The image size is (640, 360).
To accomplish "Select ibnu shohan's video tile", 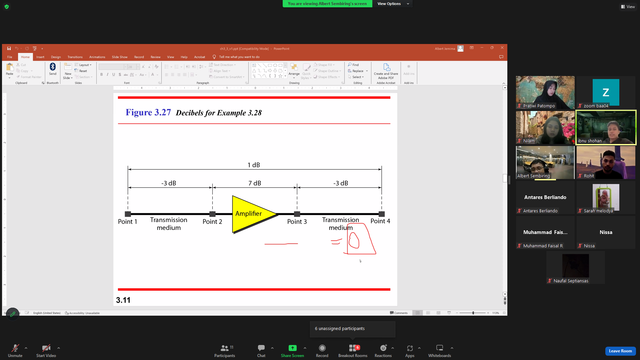I will (x=606, y=127).
